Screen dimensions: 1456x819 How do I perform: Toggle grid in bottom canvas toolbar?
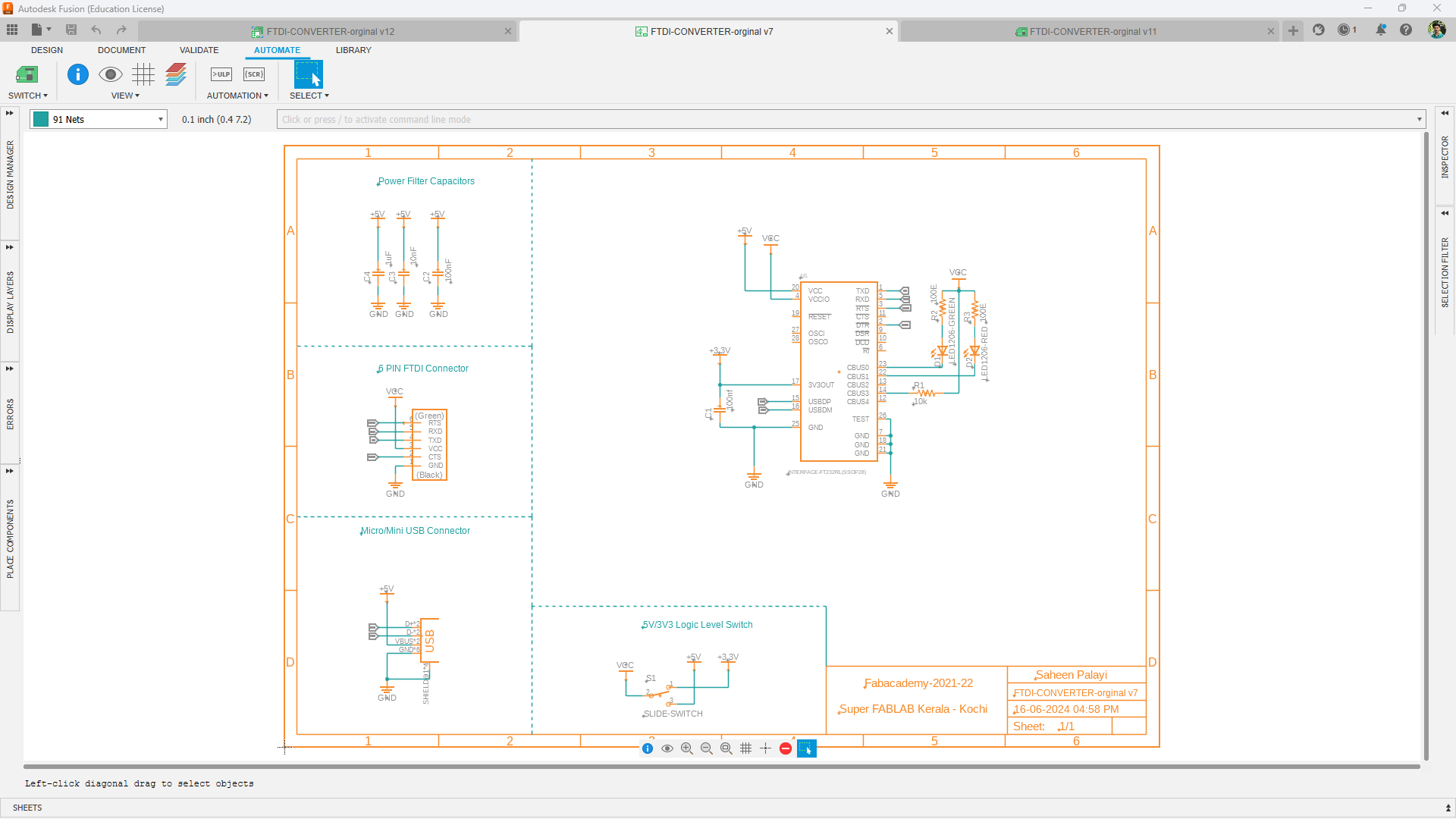(x=746, y=748)
